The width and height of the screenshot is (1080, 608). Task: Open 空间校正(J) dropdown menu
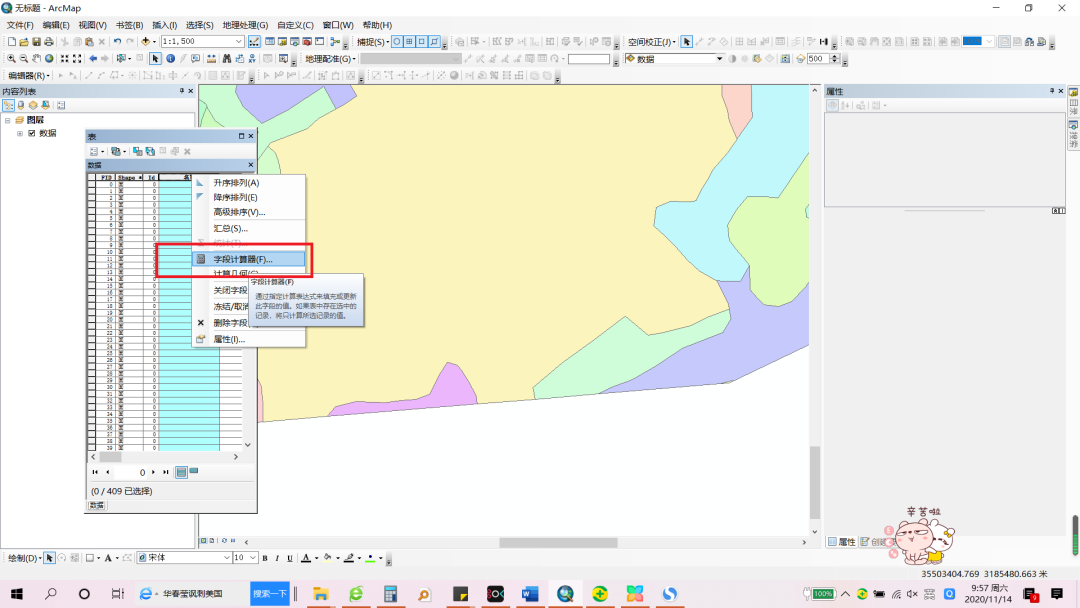tap(652, 42)
